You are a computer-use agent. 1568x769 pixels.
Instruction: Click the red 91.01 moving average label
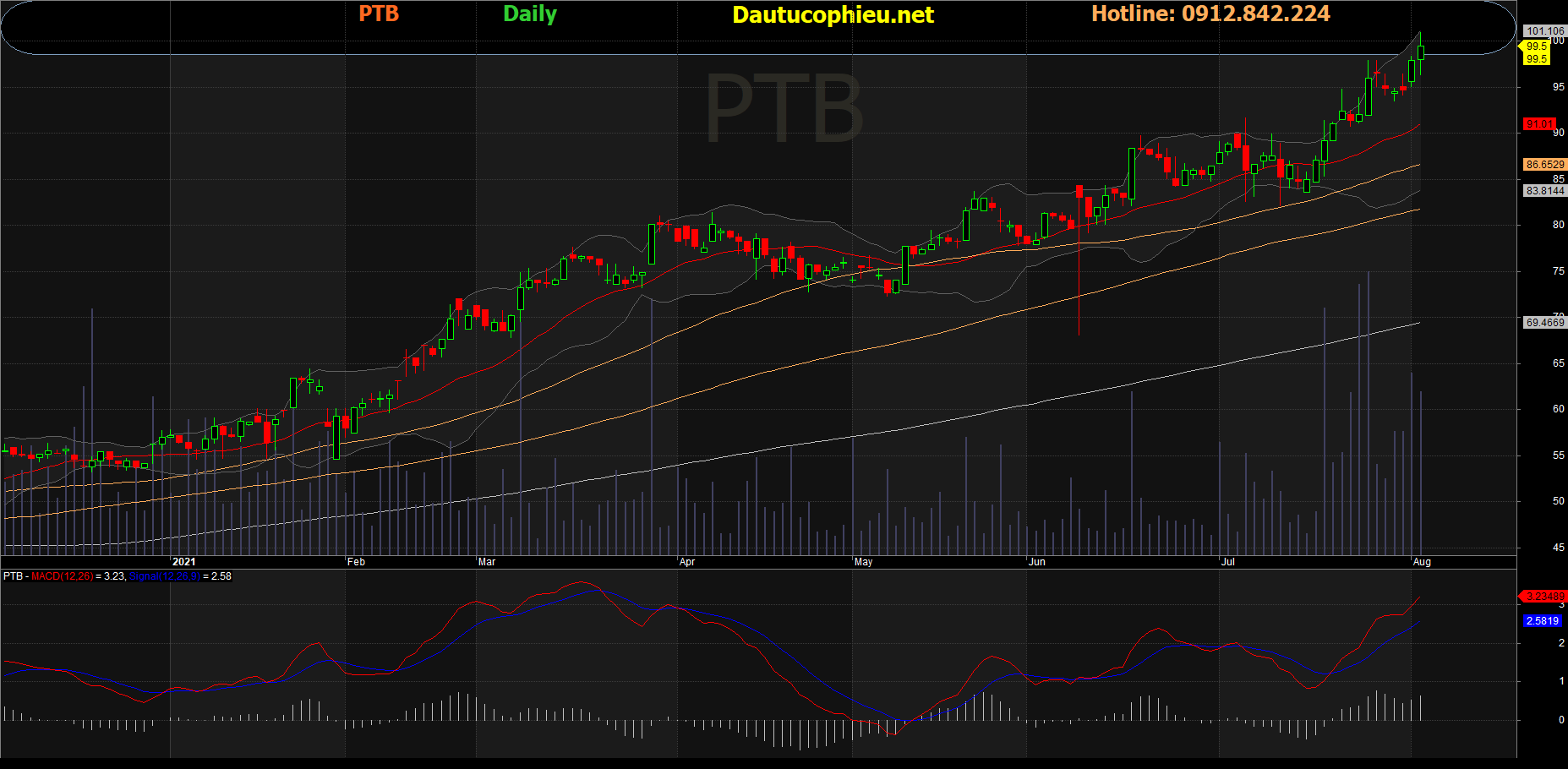[x=1538, y=124]
